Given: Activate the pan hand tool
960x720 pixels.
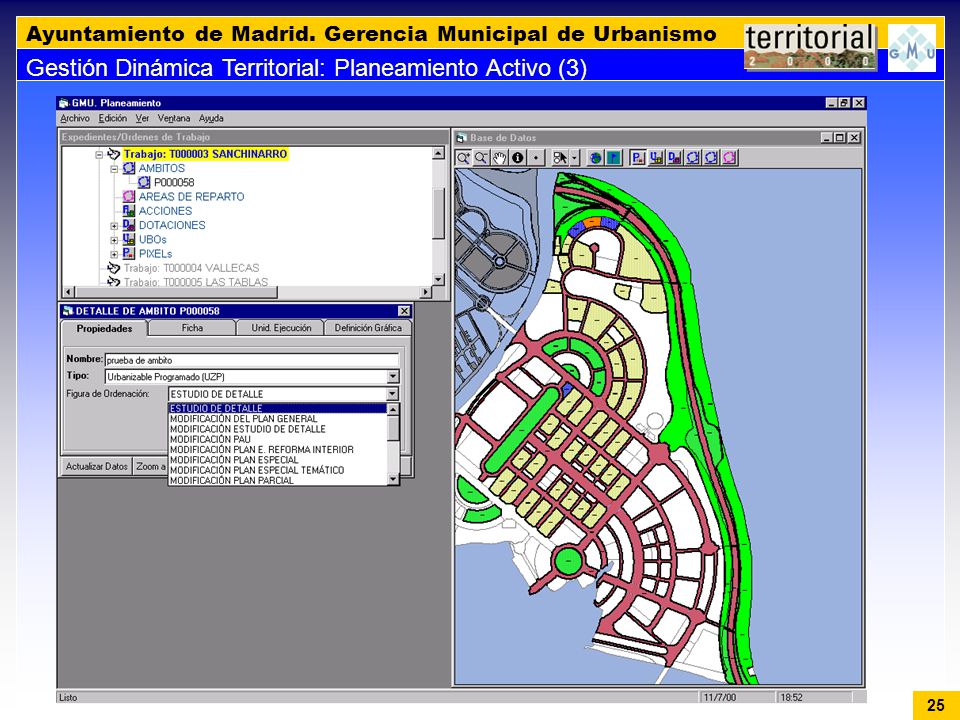Looking at the screenshot, I should pyautogui.click(x=500, y=158).
